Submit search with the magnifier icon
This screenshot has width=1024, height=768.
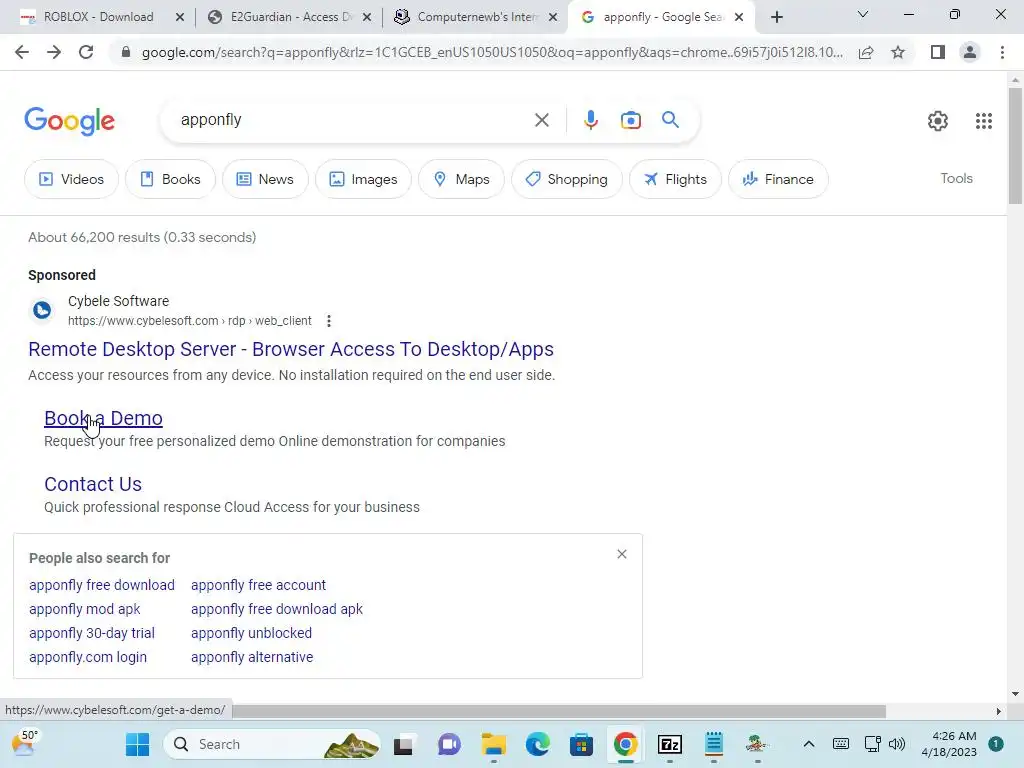[x=670, y=120]
